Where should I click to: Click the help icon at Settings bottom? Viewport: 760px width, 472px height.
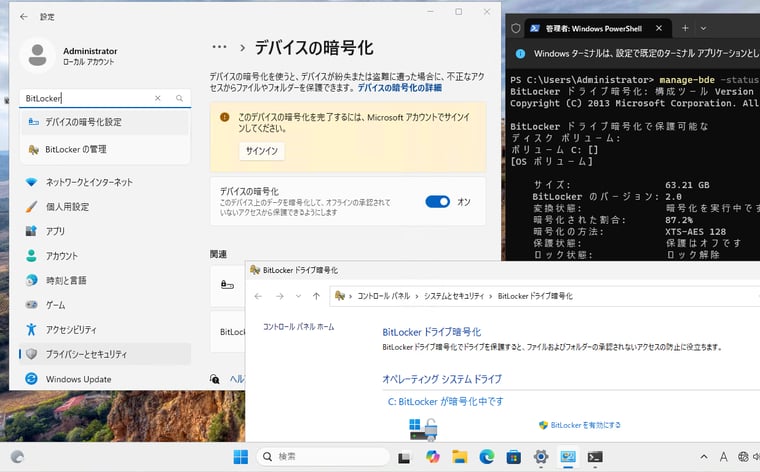tap(215, 379)
